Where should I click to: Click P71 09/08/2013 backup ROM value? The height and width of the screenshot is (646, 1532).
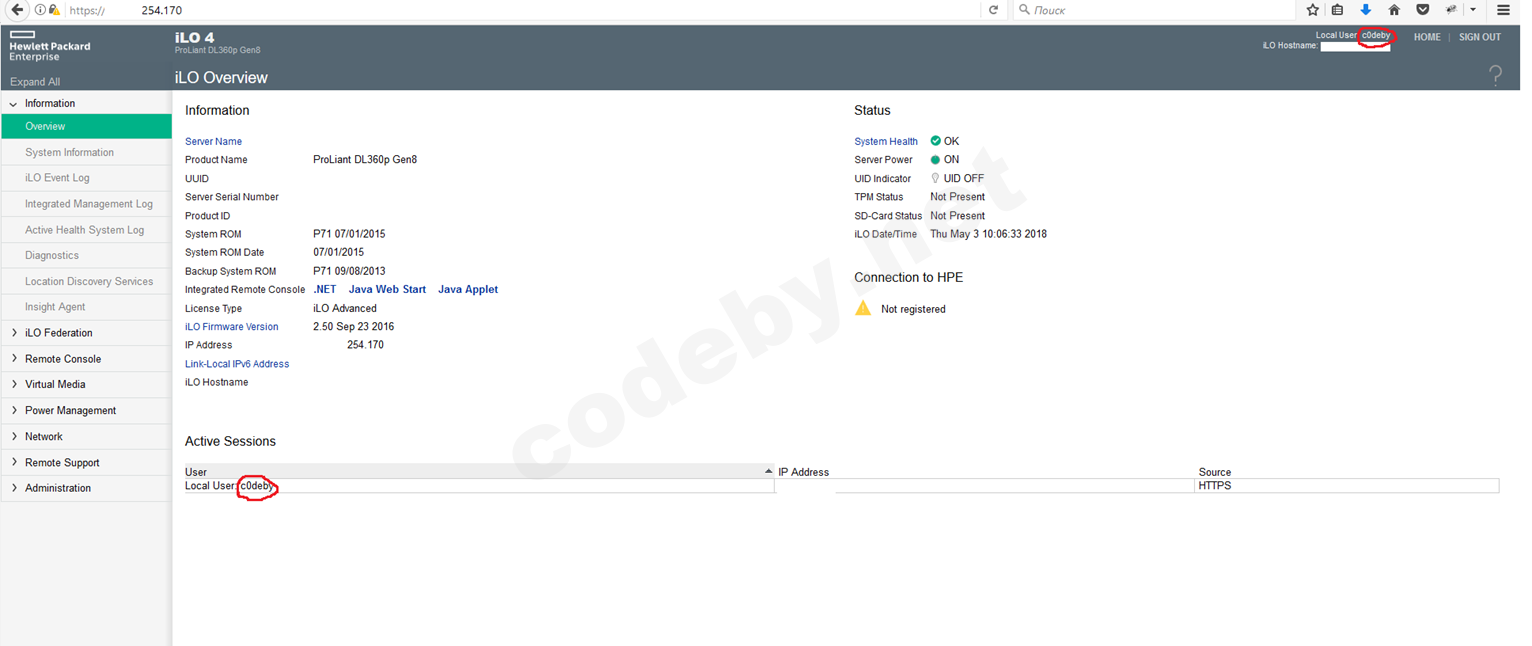(349, 271)
